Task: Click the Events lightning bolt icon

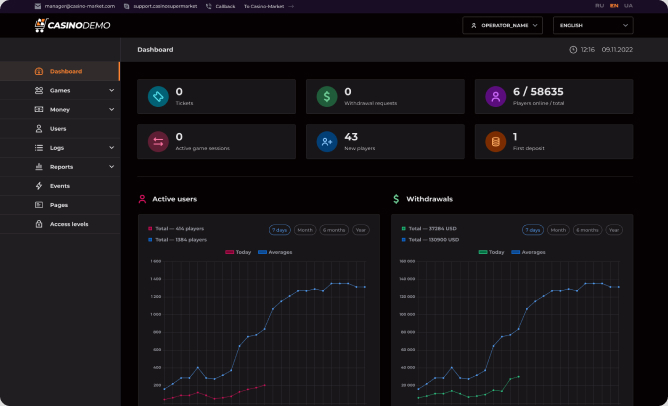Action: [38, 186]
